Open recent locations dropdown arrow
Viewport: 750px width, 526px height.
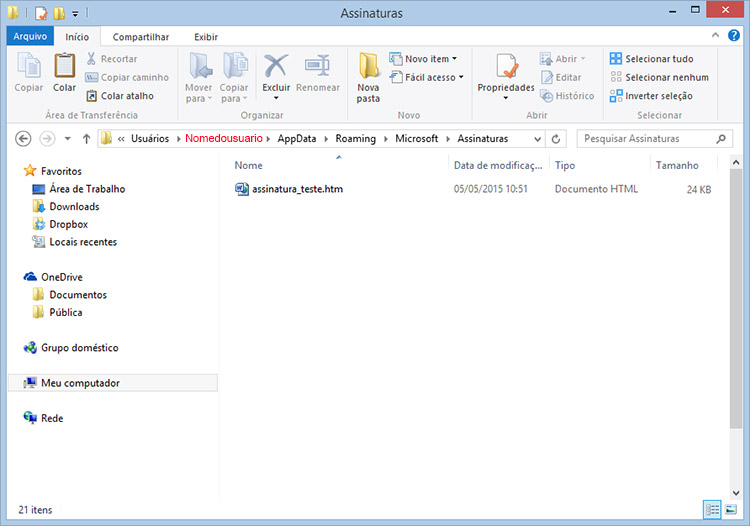[x=67, y=139]
